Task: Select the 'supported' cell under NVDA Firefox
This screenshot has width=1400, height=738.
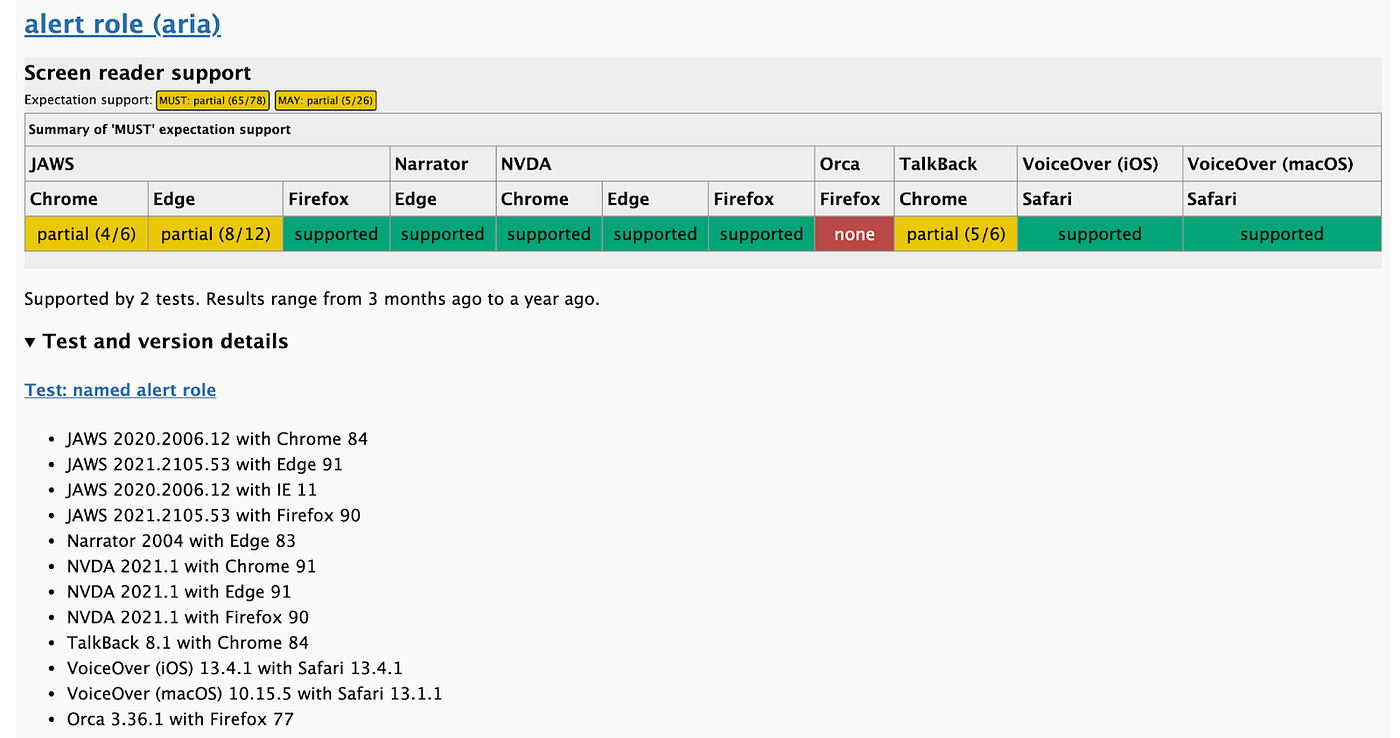Action: pos(761,234)
